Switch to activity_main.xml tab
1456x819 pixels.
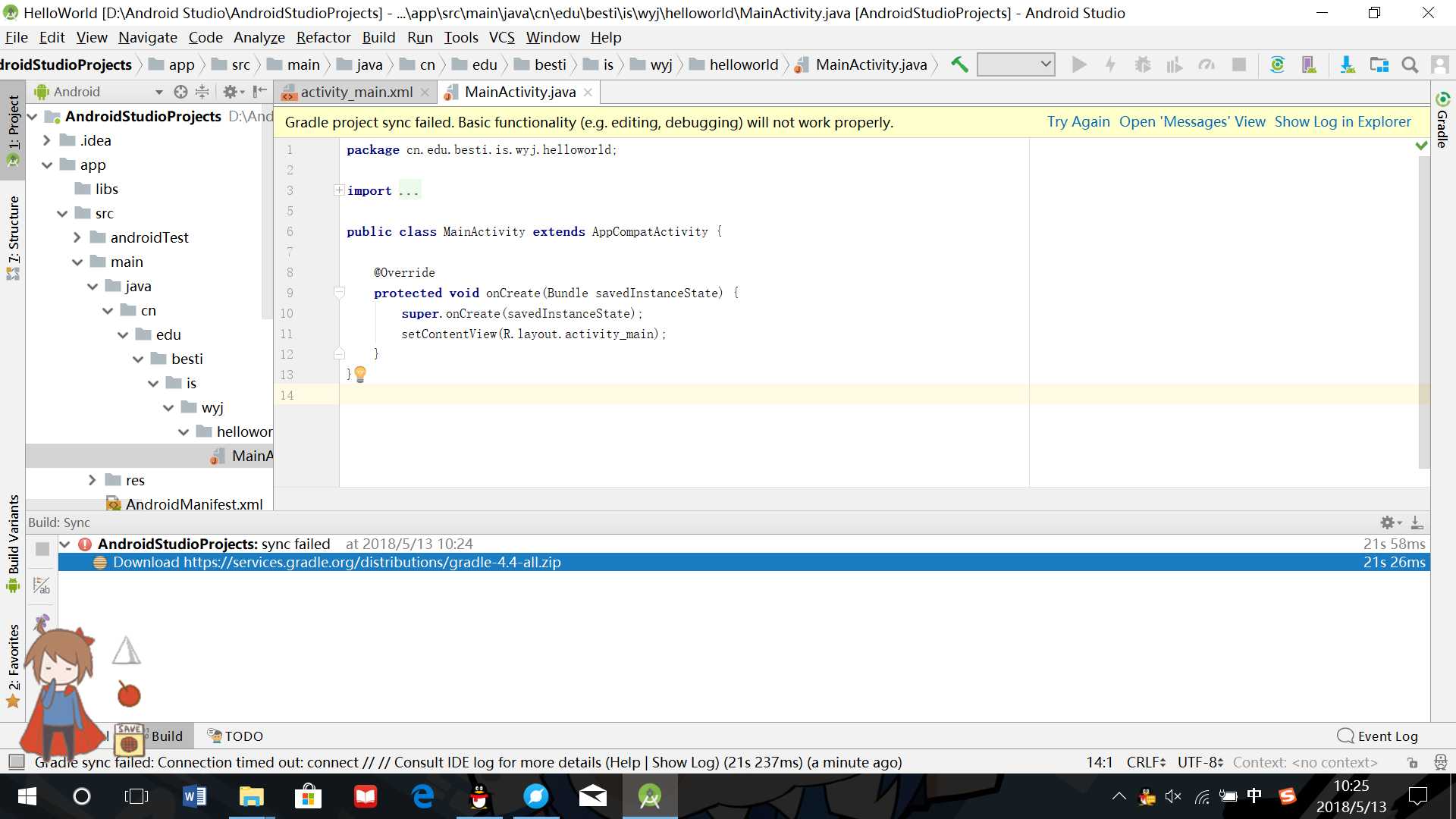(x=356, y=93)
